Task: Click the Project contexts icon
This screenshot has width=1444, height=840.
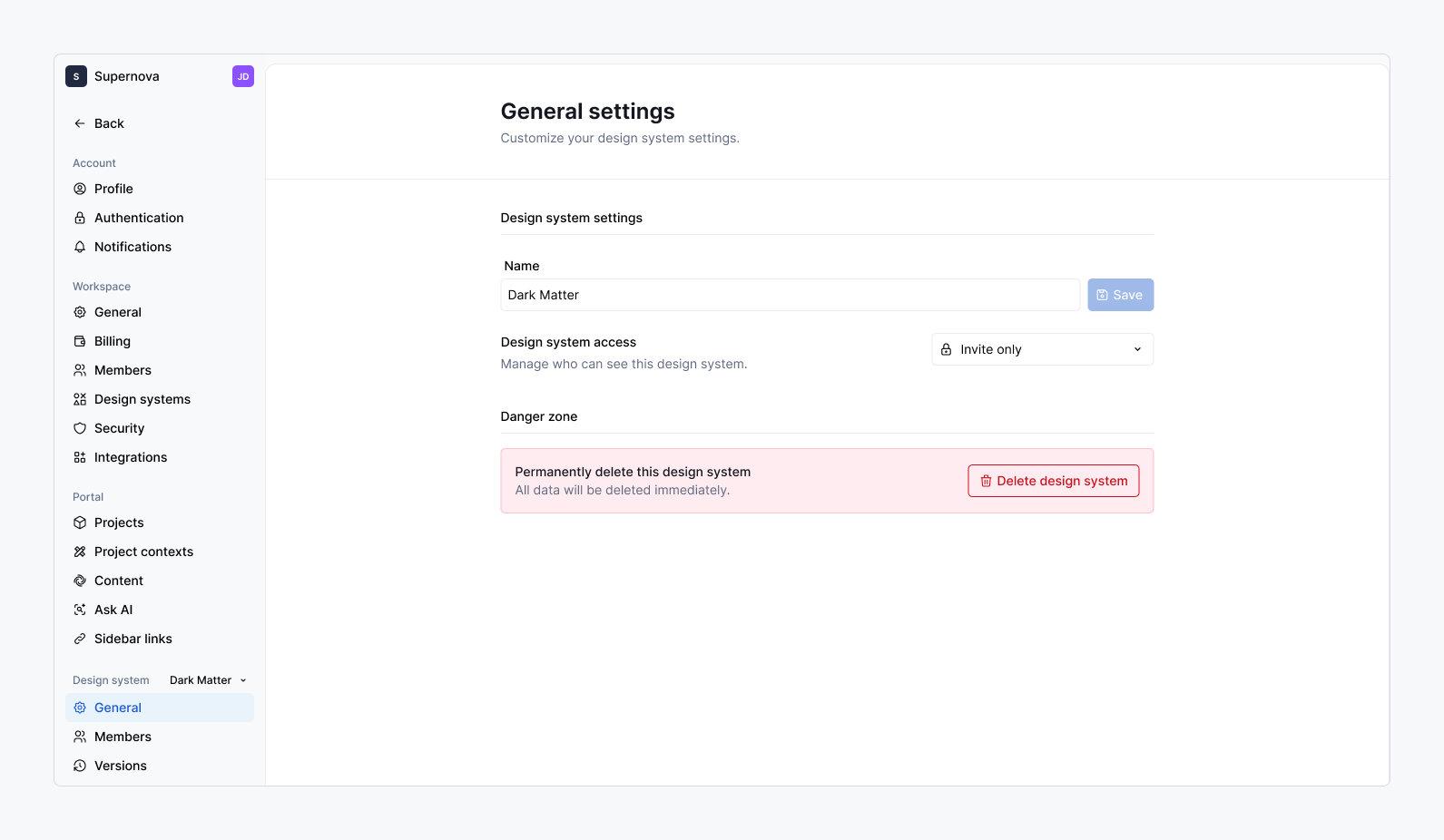Action: pyautogui.click(x=80, y=552)
